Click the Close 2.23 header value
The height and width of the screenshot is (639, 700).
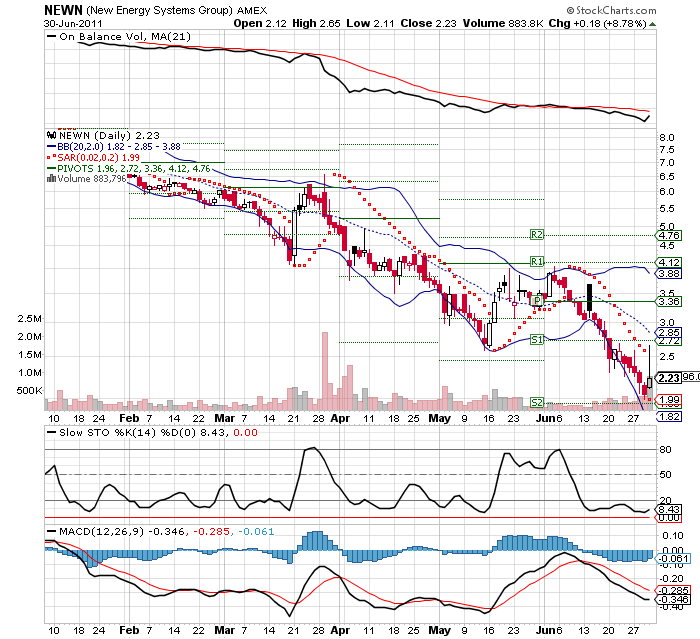428,24
